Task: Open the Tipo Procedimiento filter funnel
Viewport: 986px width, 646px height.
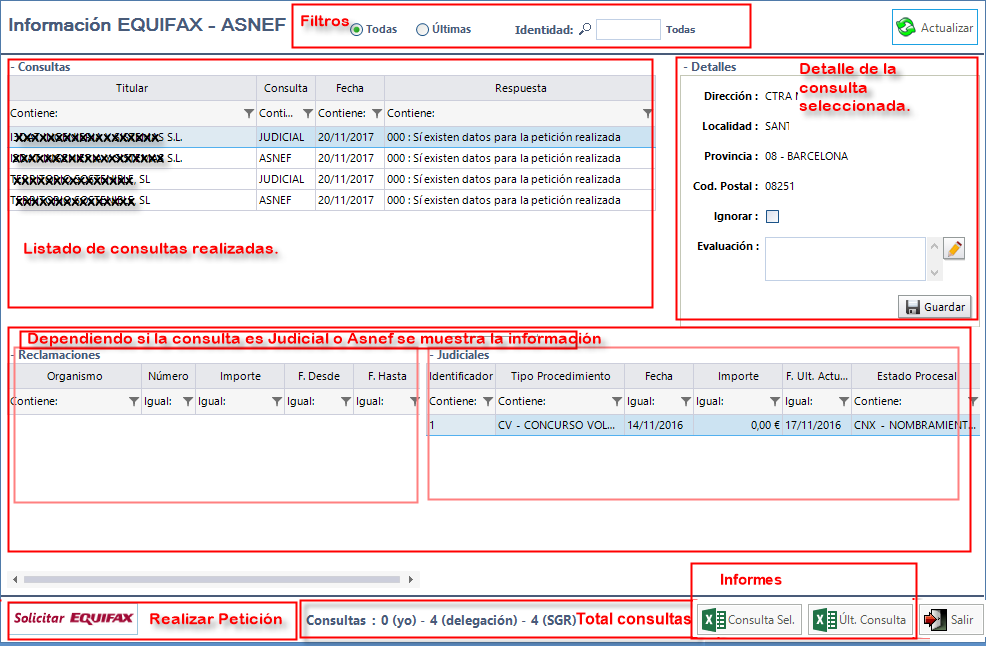Action: tap(617, 401)
